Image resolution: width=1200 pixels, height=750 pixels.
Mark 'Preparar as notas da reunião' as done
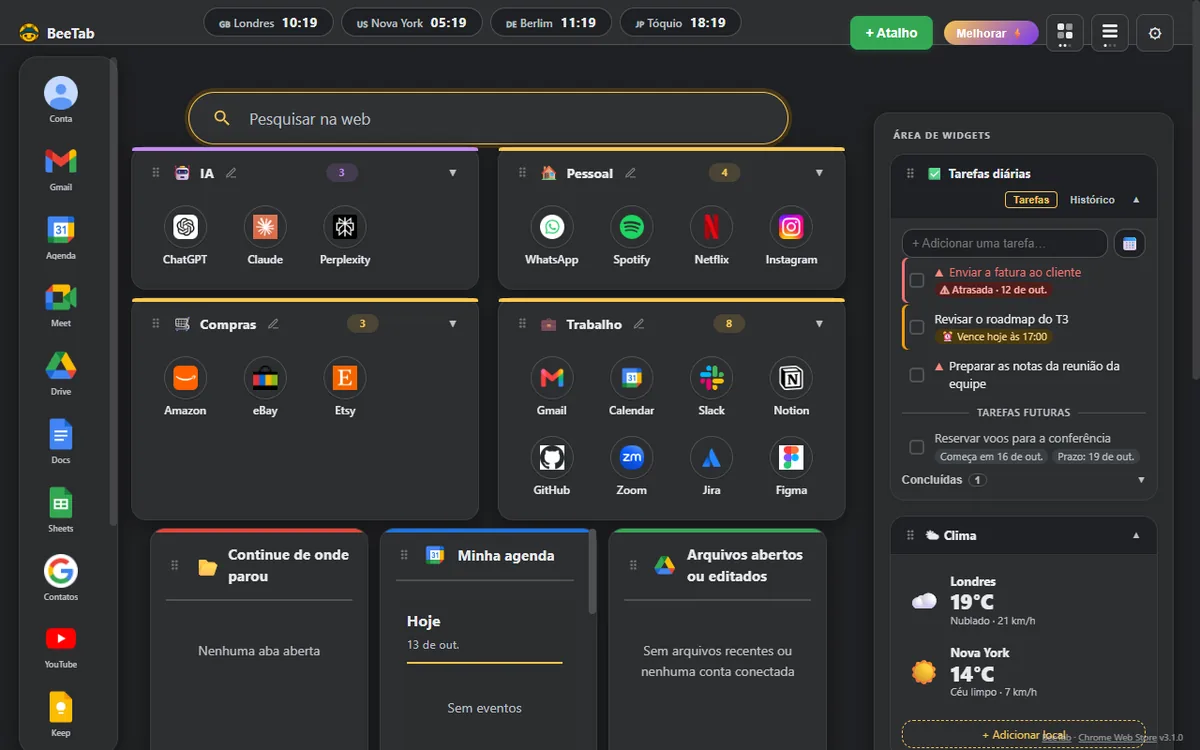click(916, 375)
